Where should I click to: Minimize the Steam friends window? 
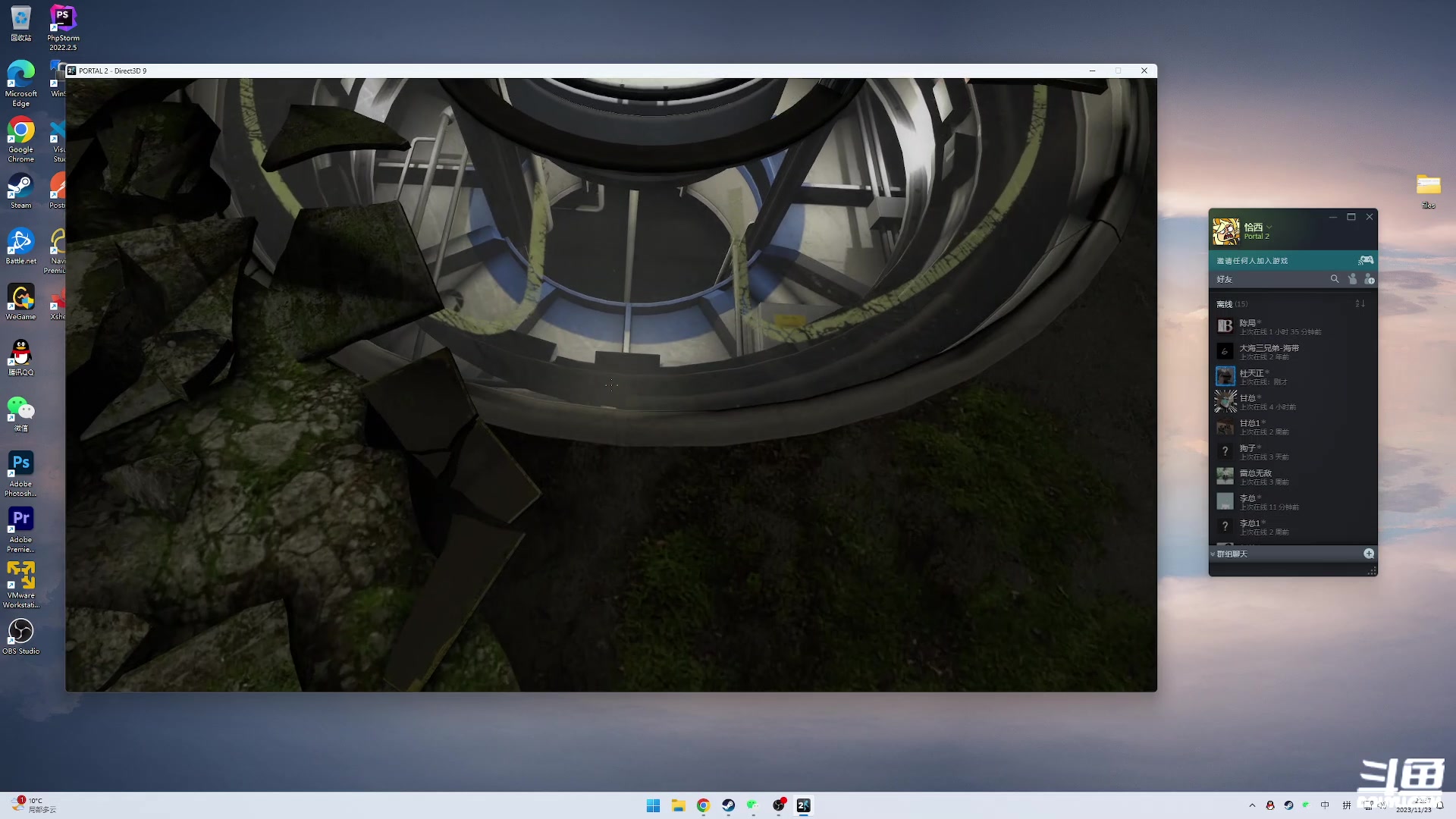[x=1332, y=217]
